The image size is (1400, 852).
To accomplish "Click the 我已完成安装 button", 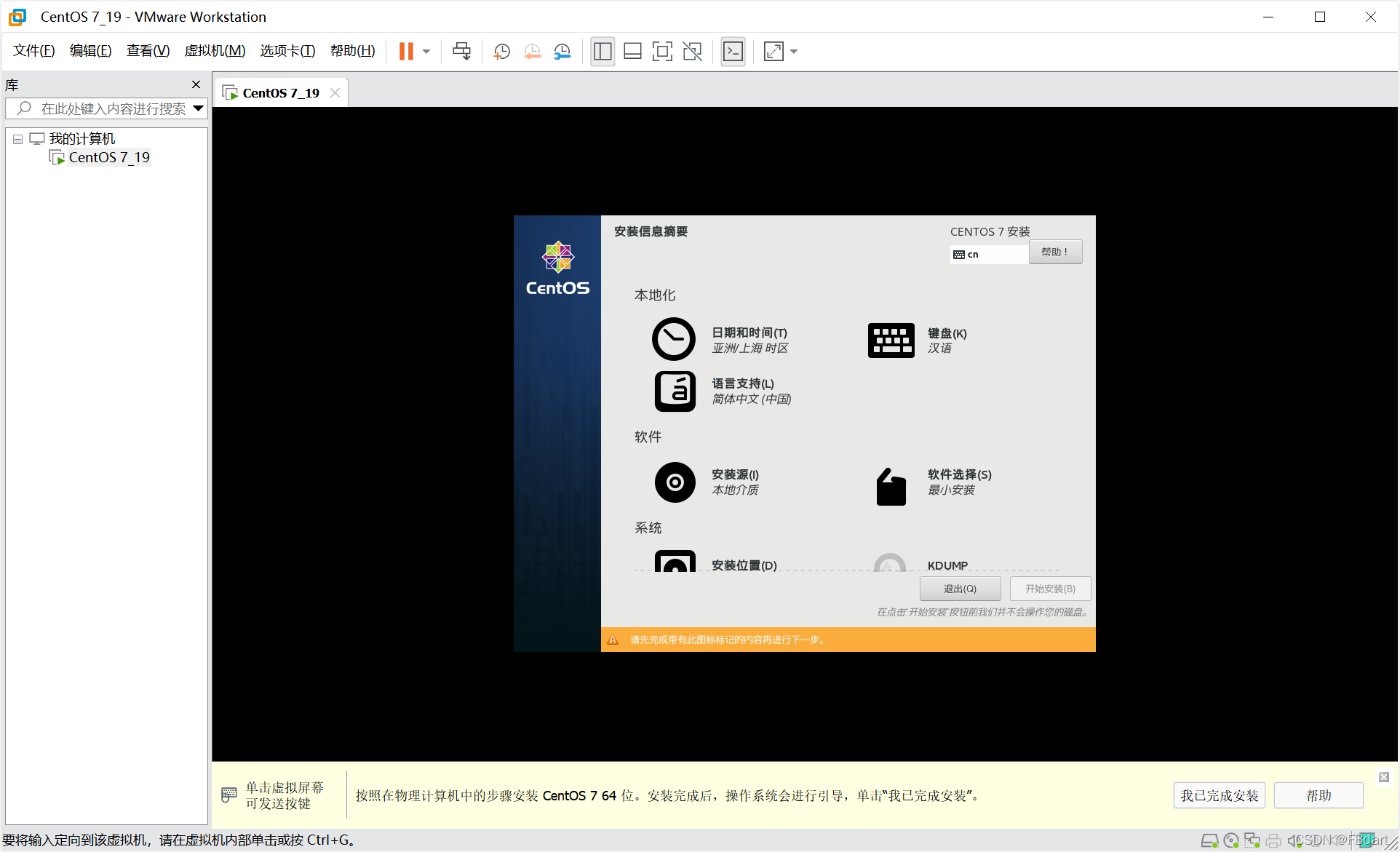I will click(1219, 795).
